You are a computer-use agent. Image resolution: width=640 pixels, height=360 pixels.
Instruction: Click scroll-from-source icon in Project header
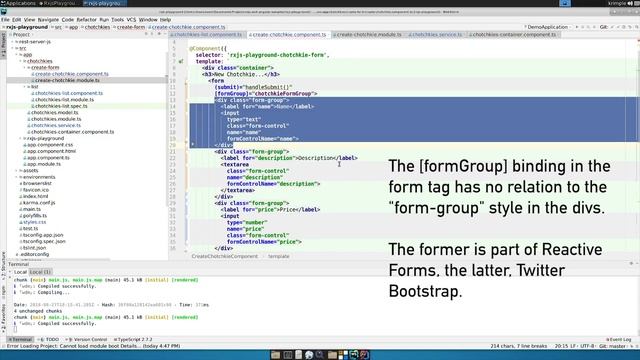(x=146, y=34)
